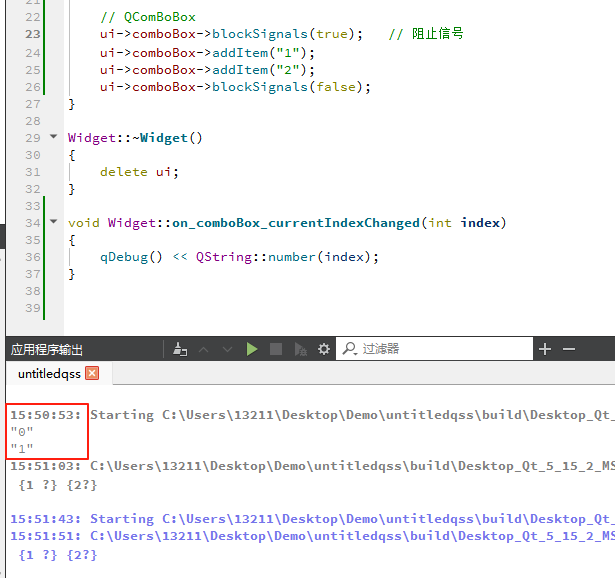Screen dimensions: 615x578
Task: Click the 'int index' parameter
Action: point(464,223)
